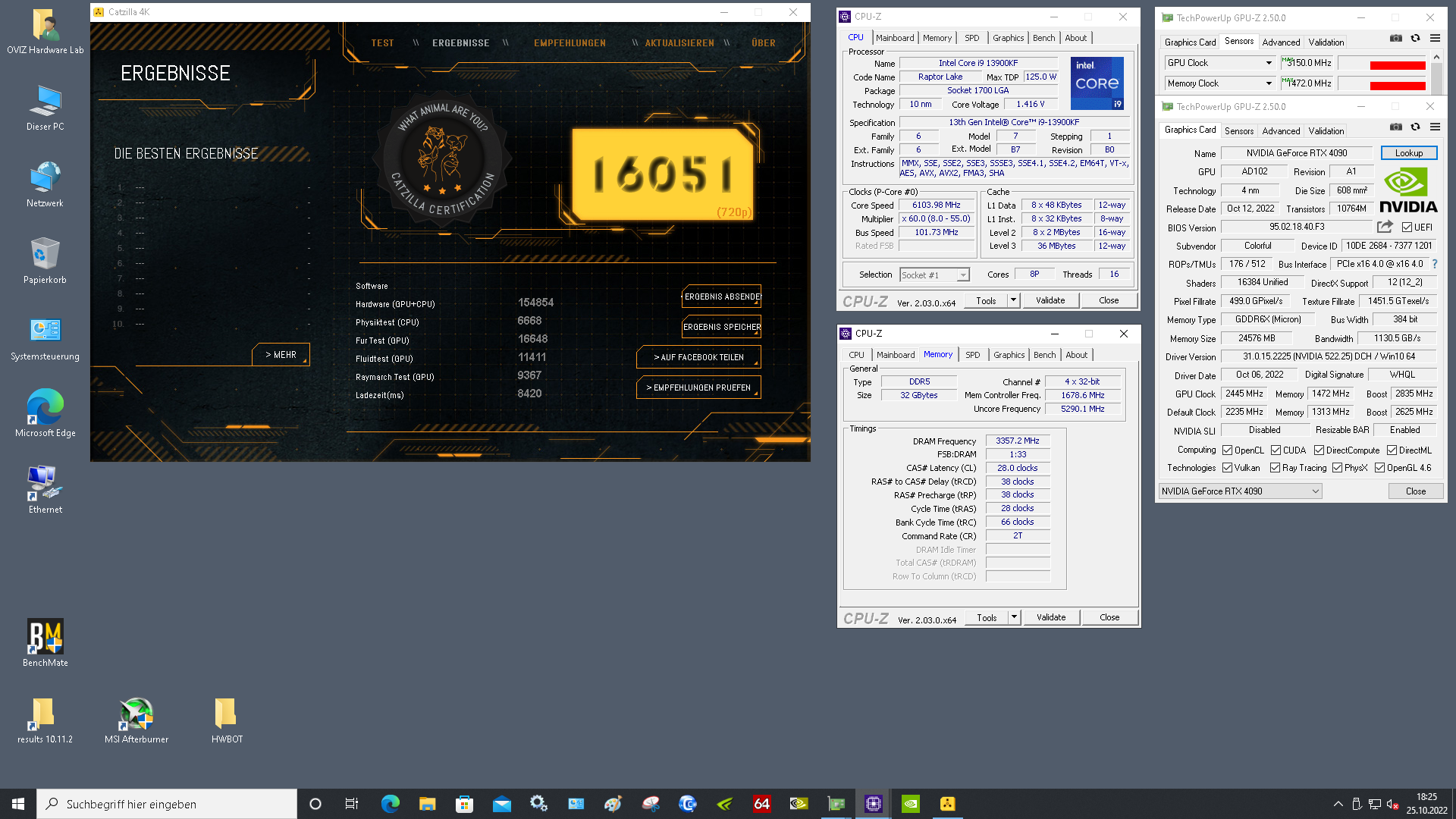
Task: Switch to SPD tab in CPU-Z Memory window
Action: (x=972, y=355)
